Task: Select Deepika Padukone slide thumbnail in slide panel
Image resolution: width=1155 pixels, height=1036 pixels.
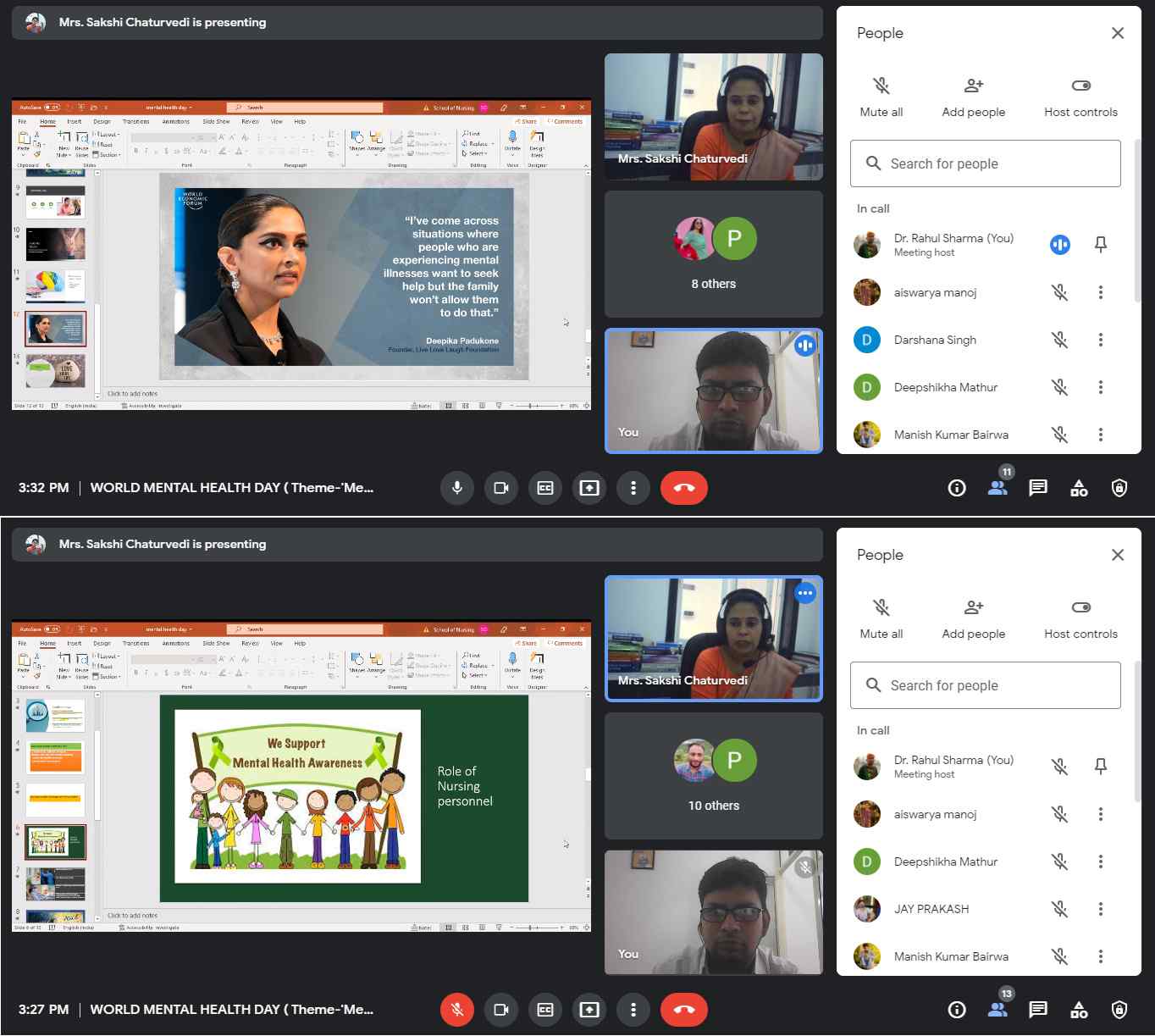Action: [56, 329]
